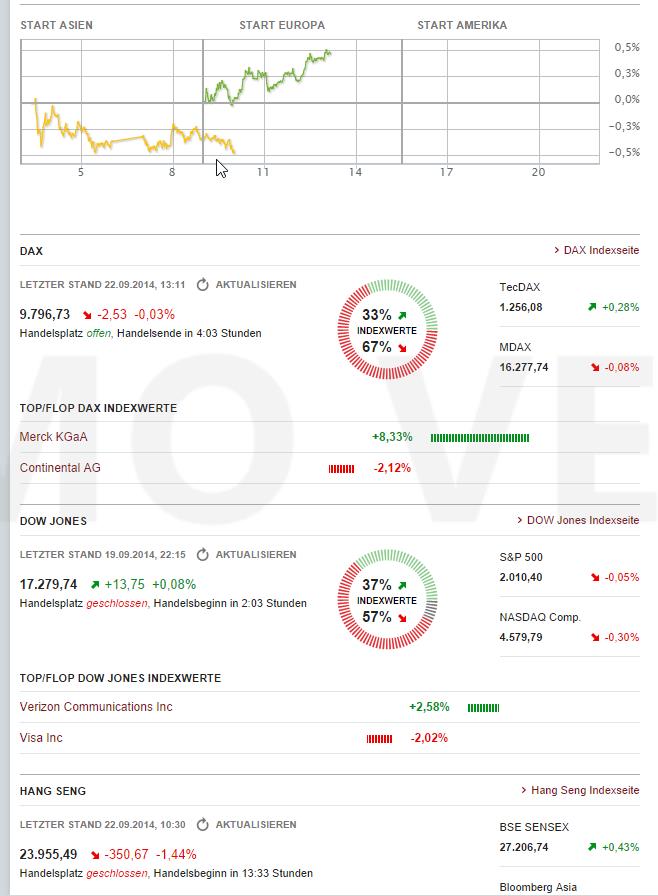Open the Continental AG stock link

click(x=60, y=467)
